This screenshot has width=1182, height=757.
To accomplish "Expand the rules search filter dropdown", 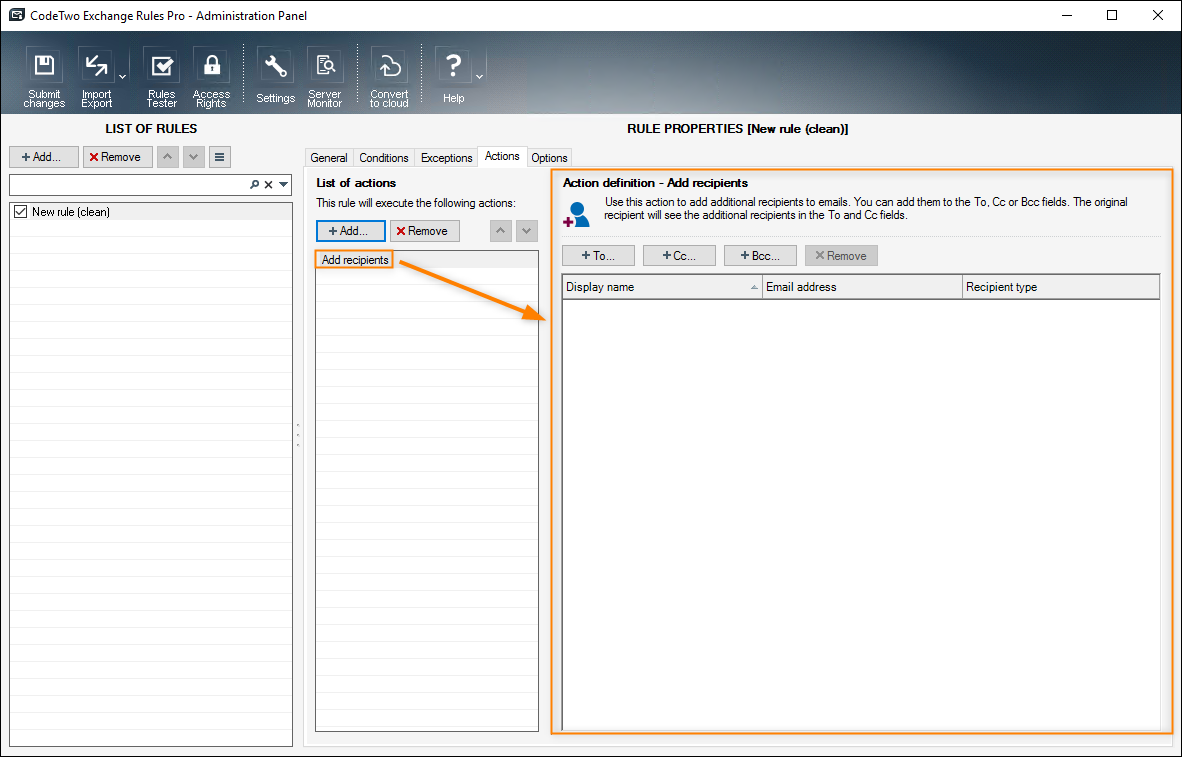I will 283,185.
